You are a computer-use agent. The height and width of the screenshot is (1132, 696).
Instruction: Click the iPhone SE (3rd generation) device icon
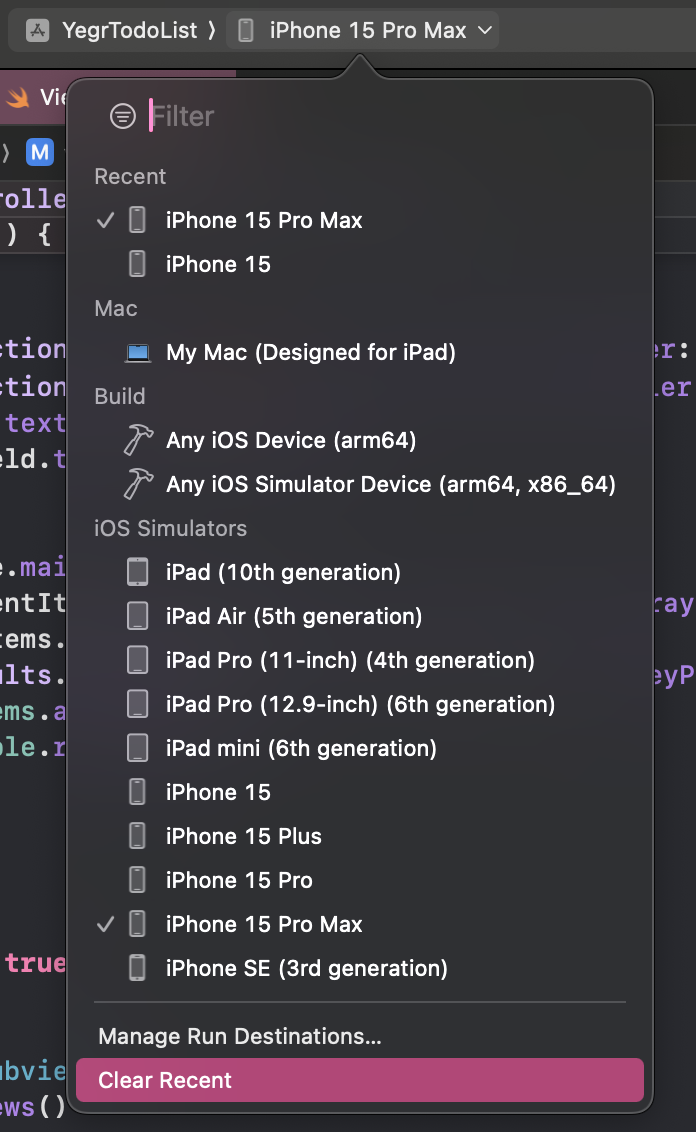coord(137,968)
